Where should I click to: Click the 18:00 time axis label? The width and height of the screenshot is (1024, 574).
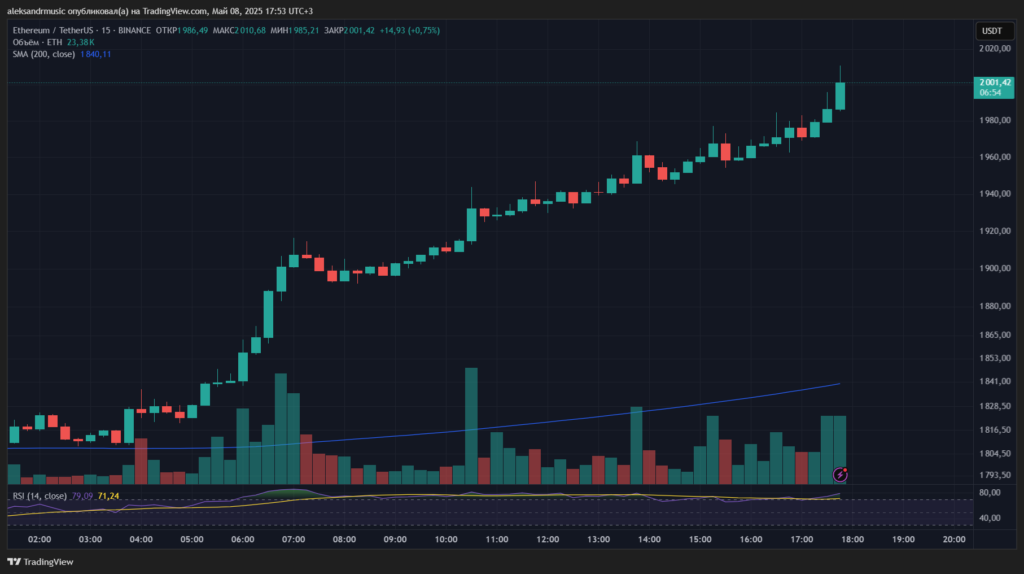pyautogui.click(x=852, y=539)
